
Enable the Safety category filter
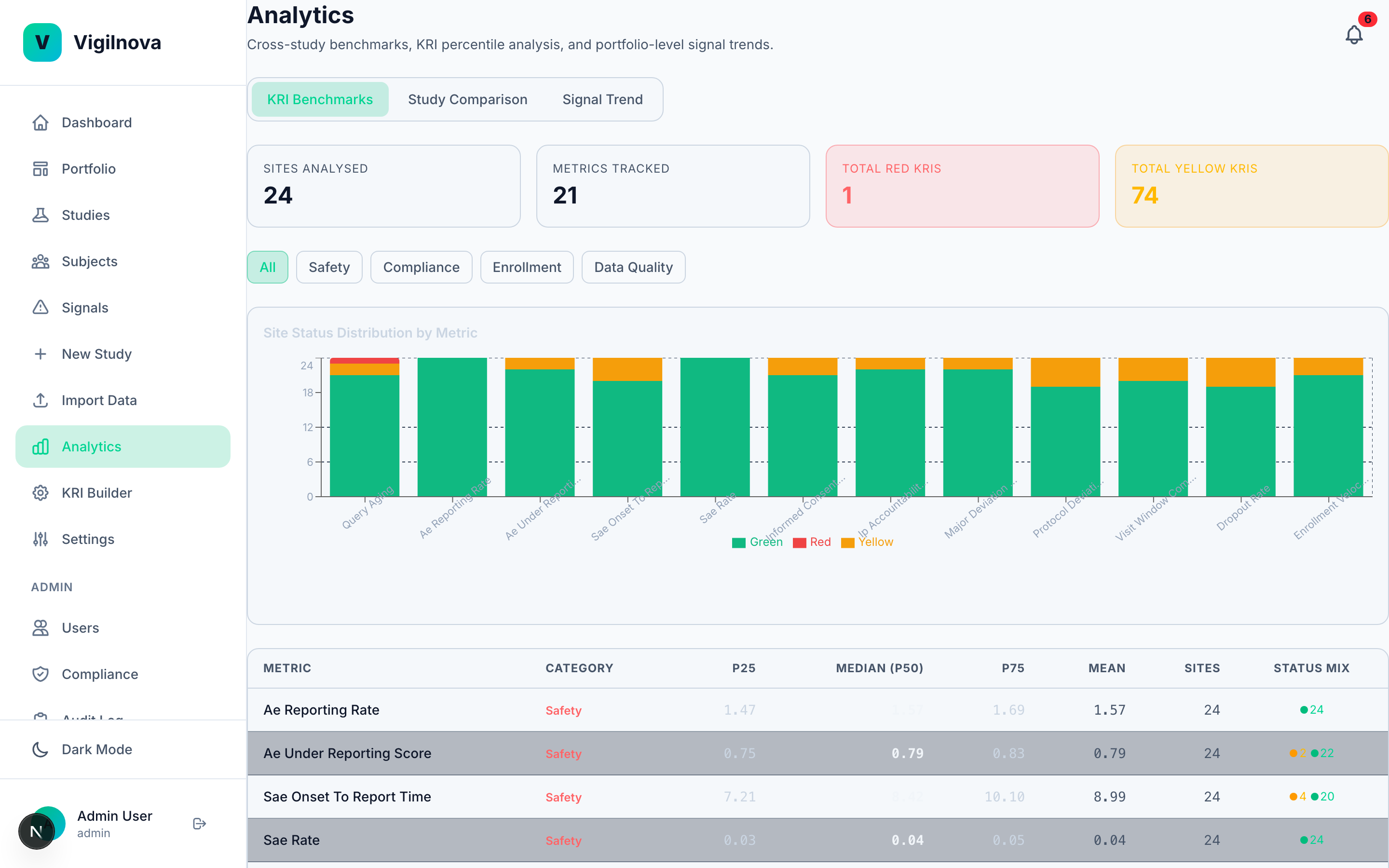pos(329,266)
